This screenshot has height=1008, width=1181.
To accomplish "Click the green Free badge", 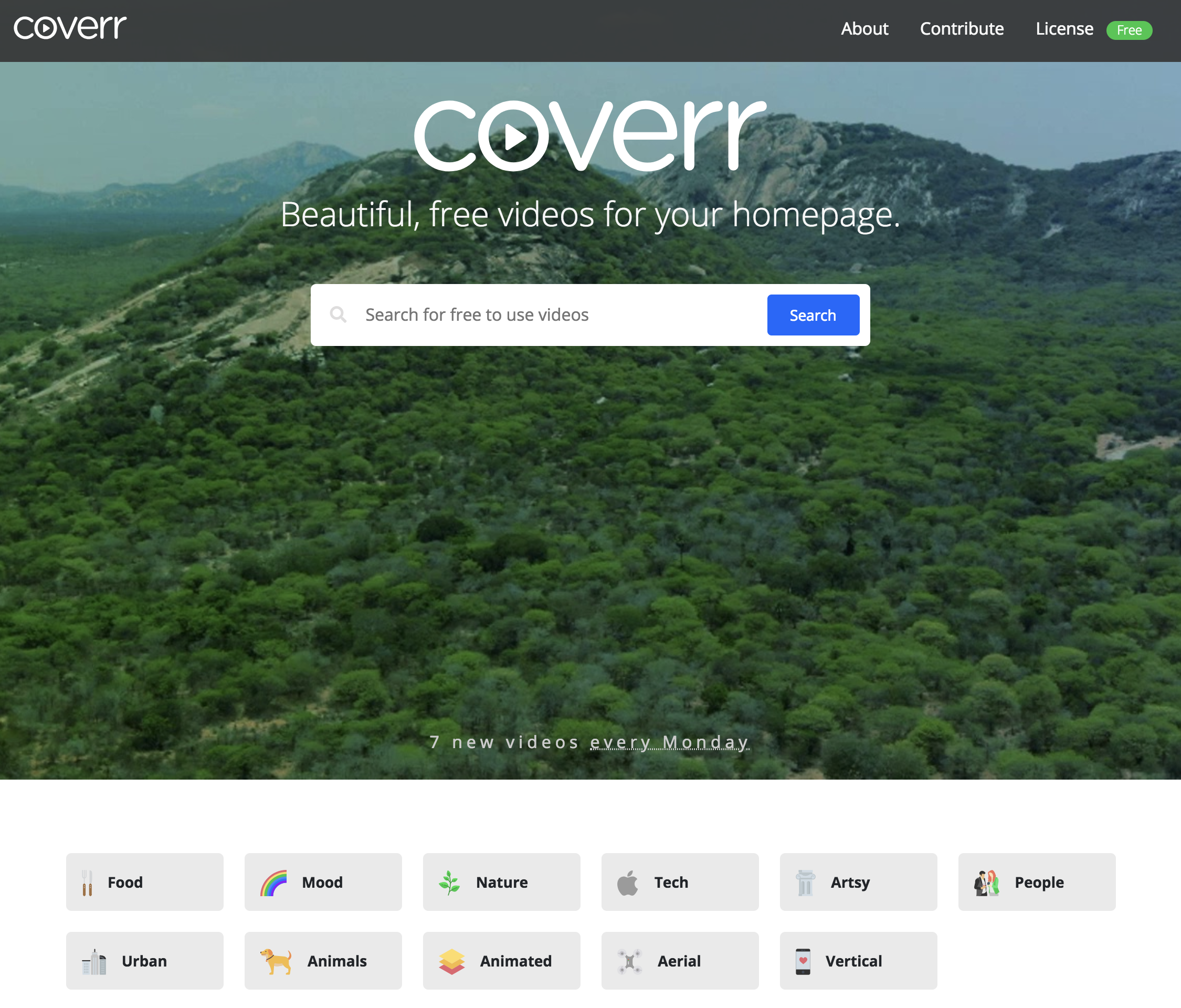I will coord(1129,30).
